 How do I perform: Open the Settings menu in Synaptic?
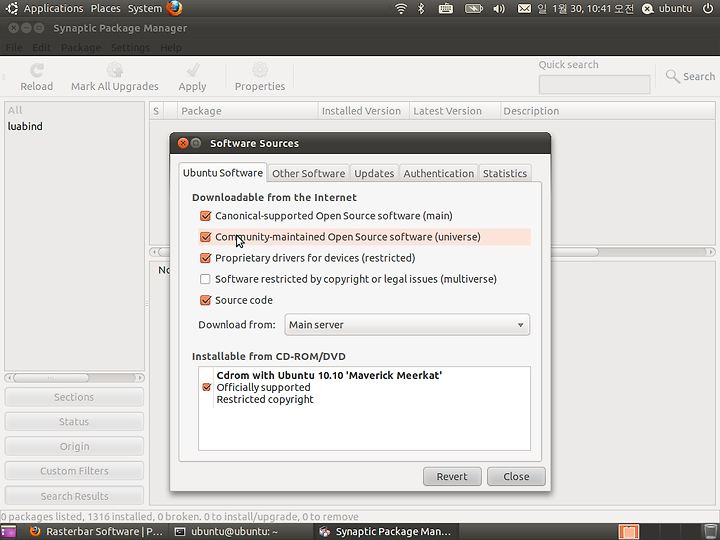130,48
